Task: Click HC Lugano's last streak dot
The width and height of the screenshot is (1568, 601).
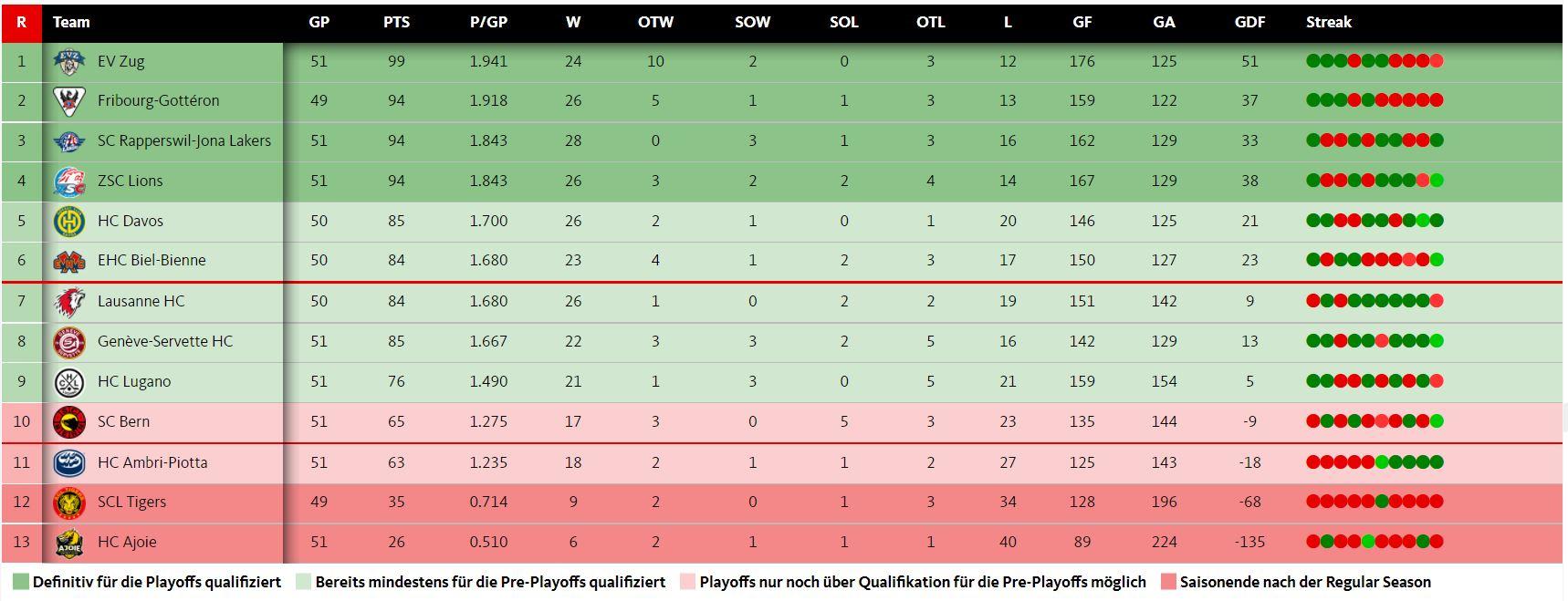Action: pyautogui.click(x=1437, y=381)
